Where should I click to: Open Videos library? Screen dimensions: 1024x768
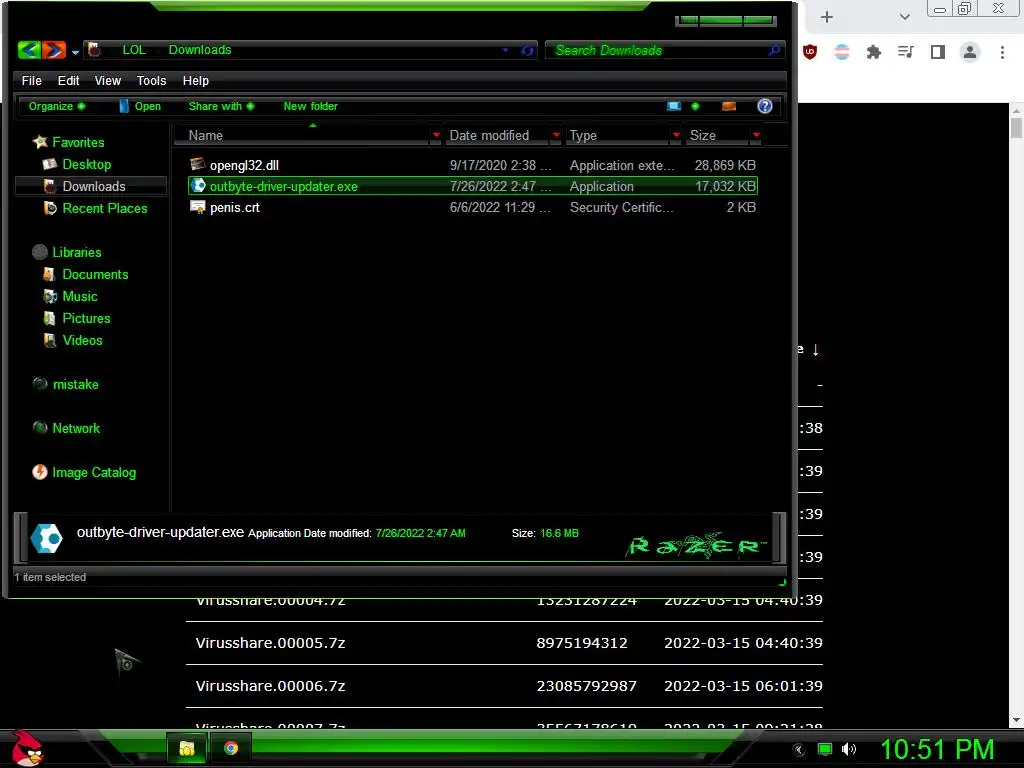pos(82,340)
